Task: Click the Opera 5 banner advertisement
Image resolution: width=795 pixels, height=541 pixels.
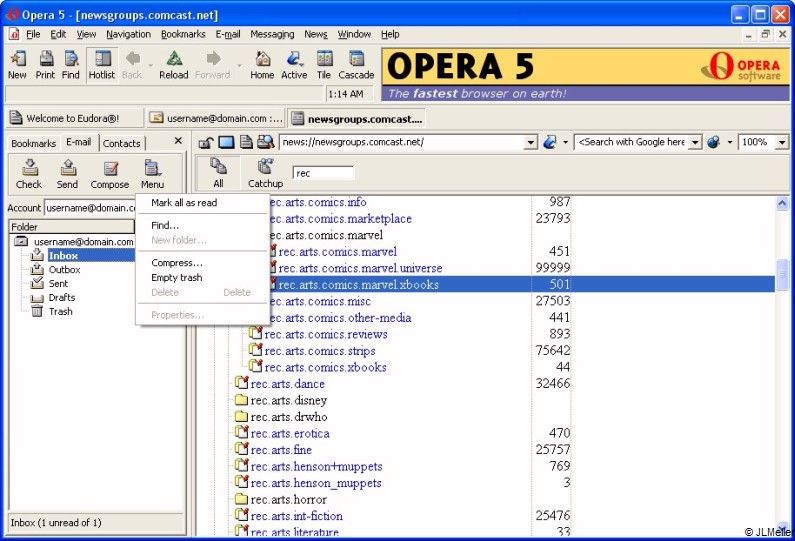Action: [x=585, y=75]
